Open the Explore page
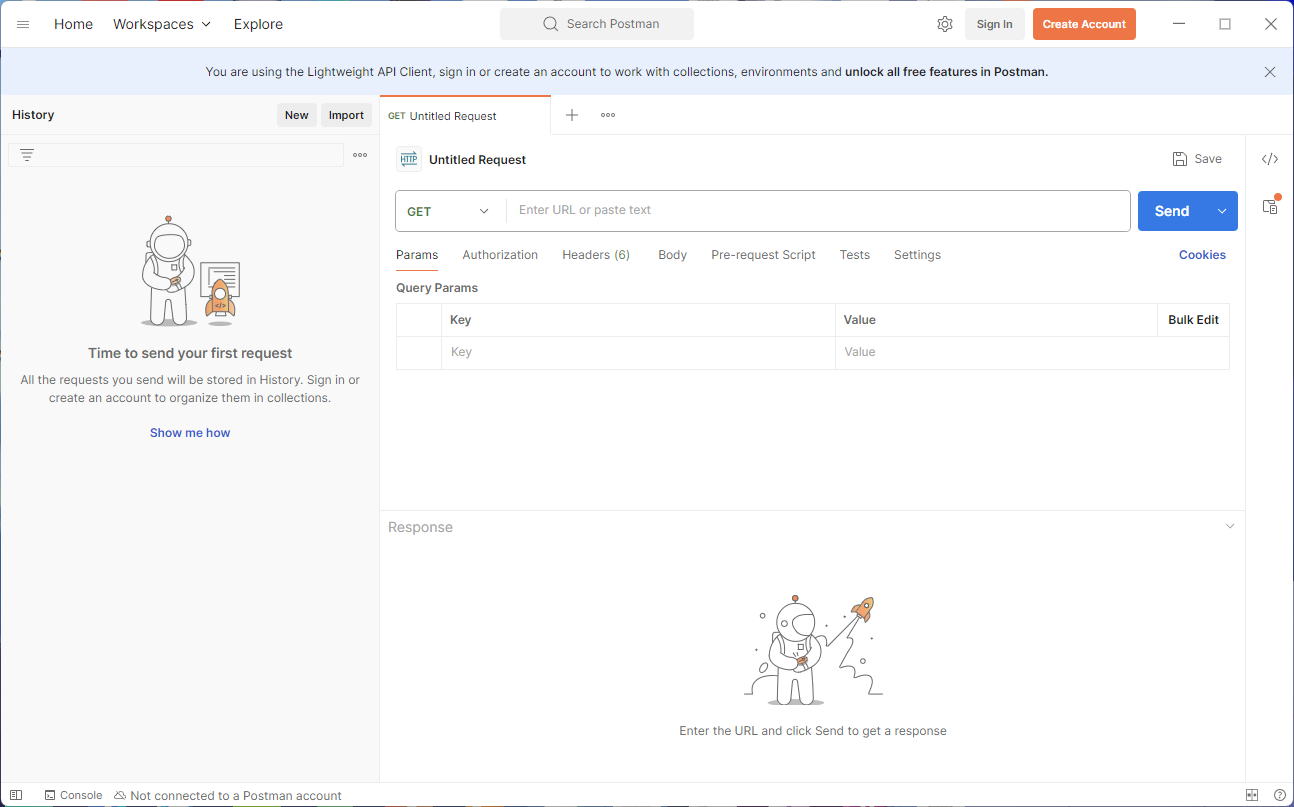Viewport: 1294px width, 807px height. [x=258, y=24]
